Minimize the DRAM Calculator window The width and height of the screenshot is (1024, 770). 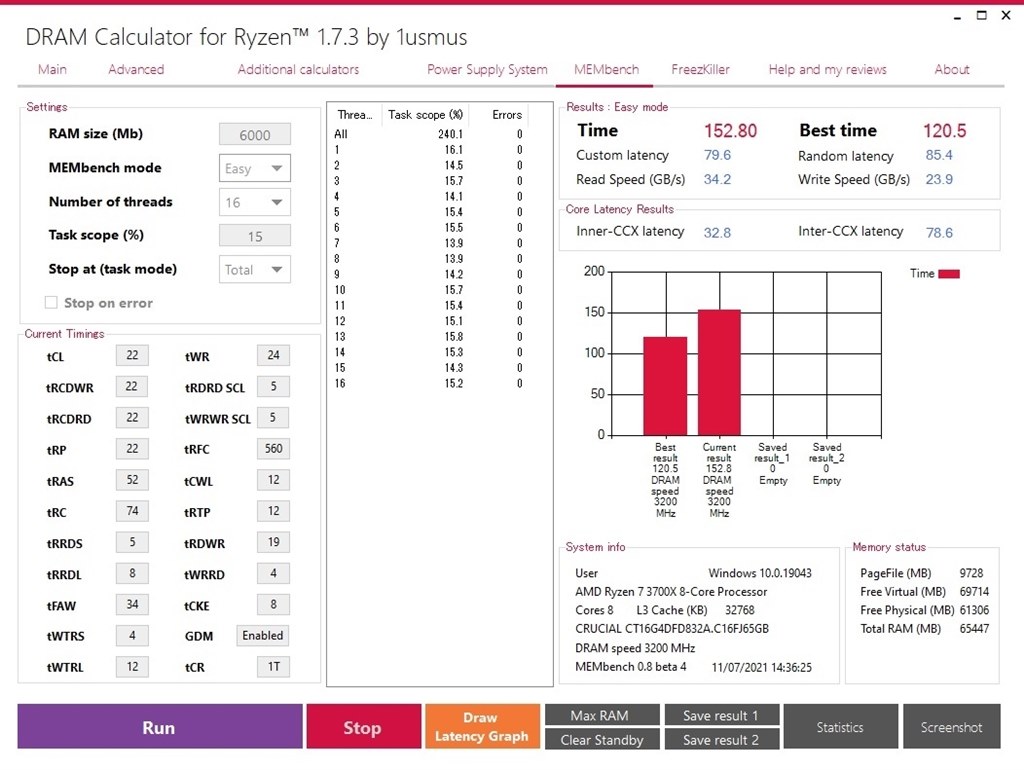(957, 16)
